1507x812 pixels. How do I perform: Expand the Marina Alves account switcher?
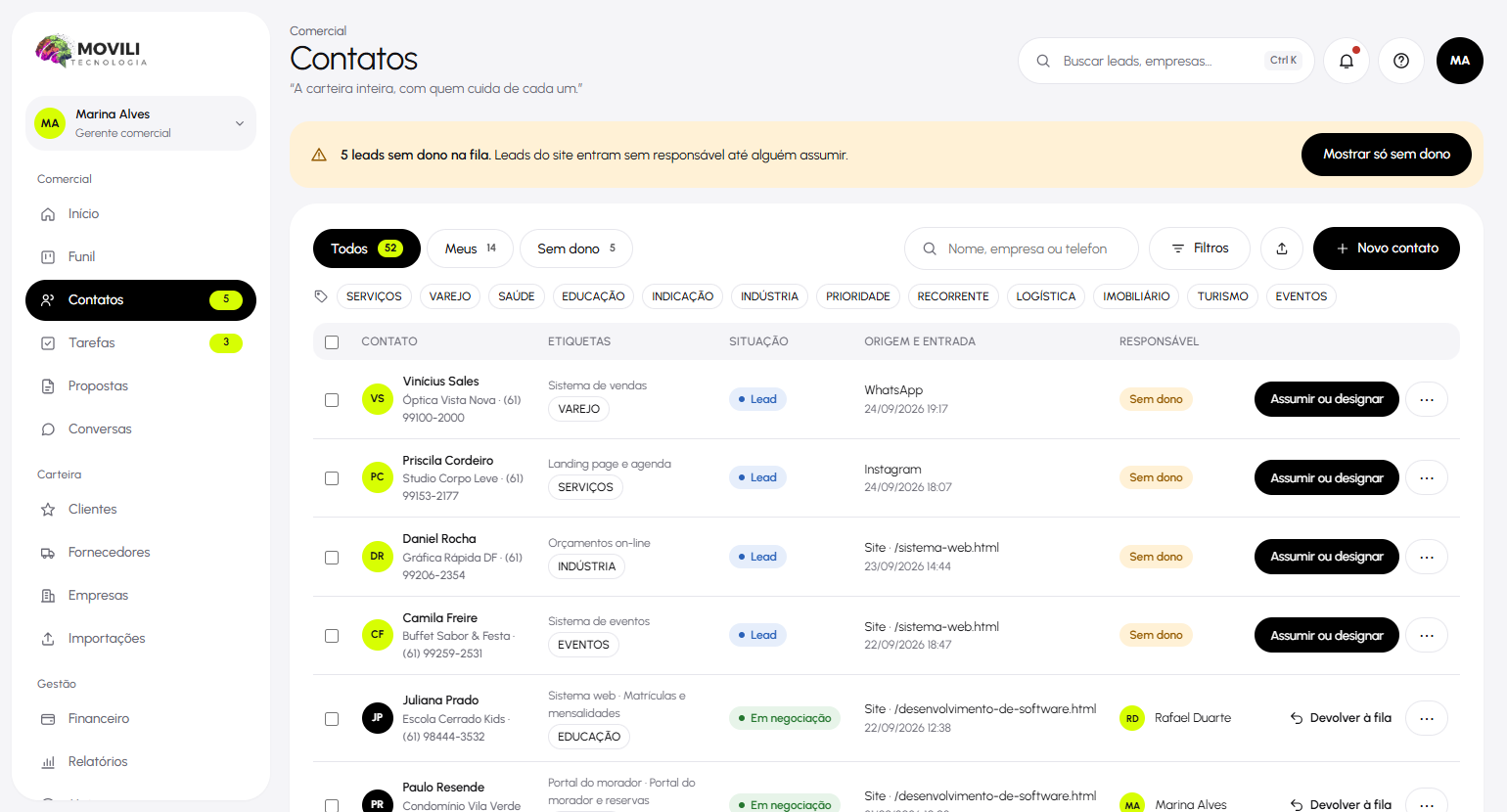pyautogui.click(x=141, y=123)
